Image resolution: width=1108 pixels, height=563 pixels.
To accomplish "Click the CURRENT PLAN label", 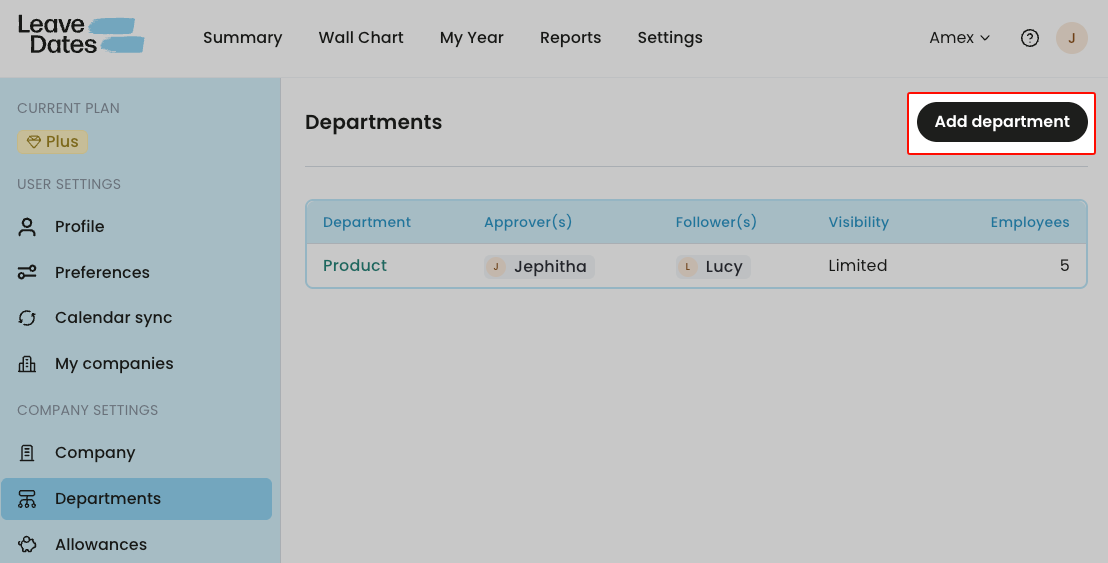I will click(x=69, y=108).
